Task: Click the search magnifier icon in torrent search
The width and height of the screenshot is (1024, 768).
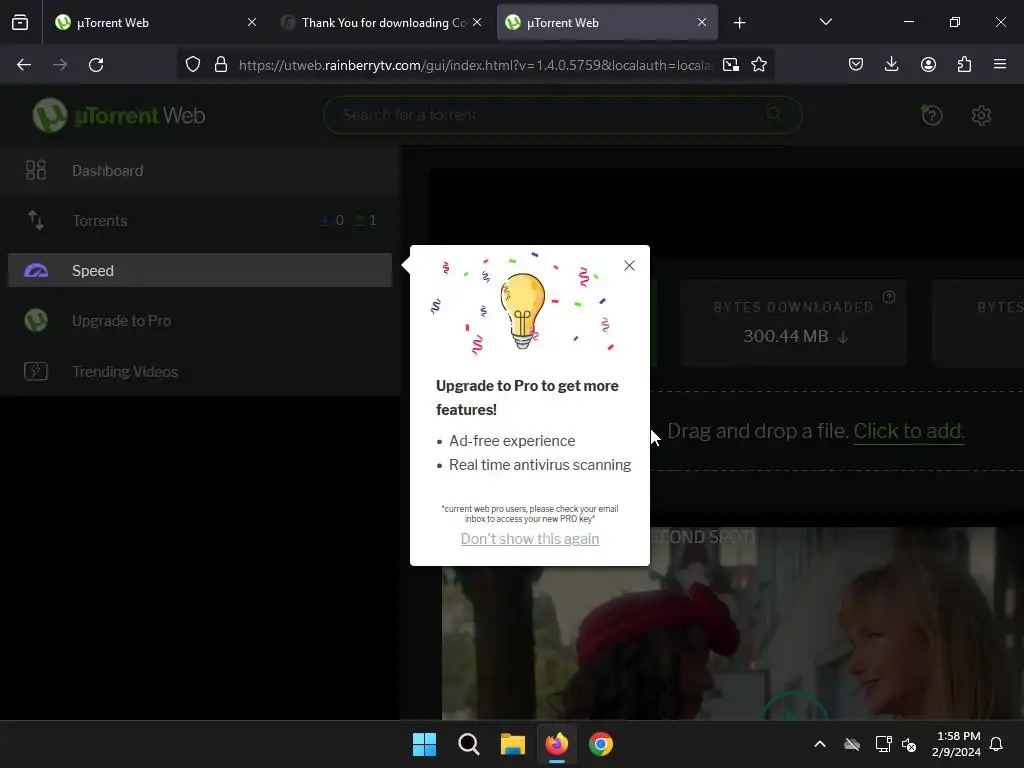Action: [774, 114]
